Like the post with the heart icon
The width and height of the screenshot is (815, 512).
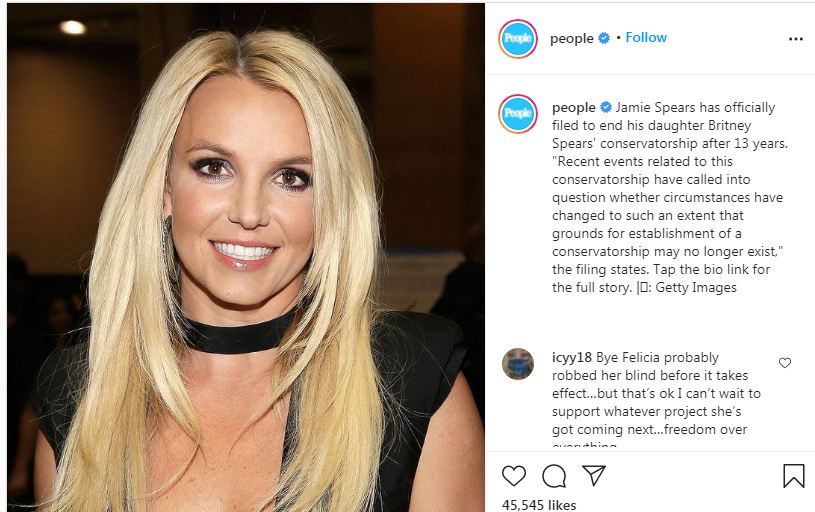tap(514, 476)
